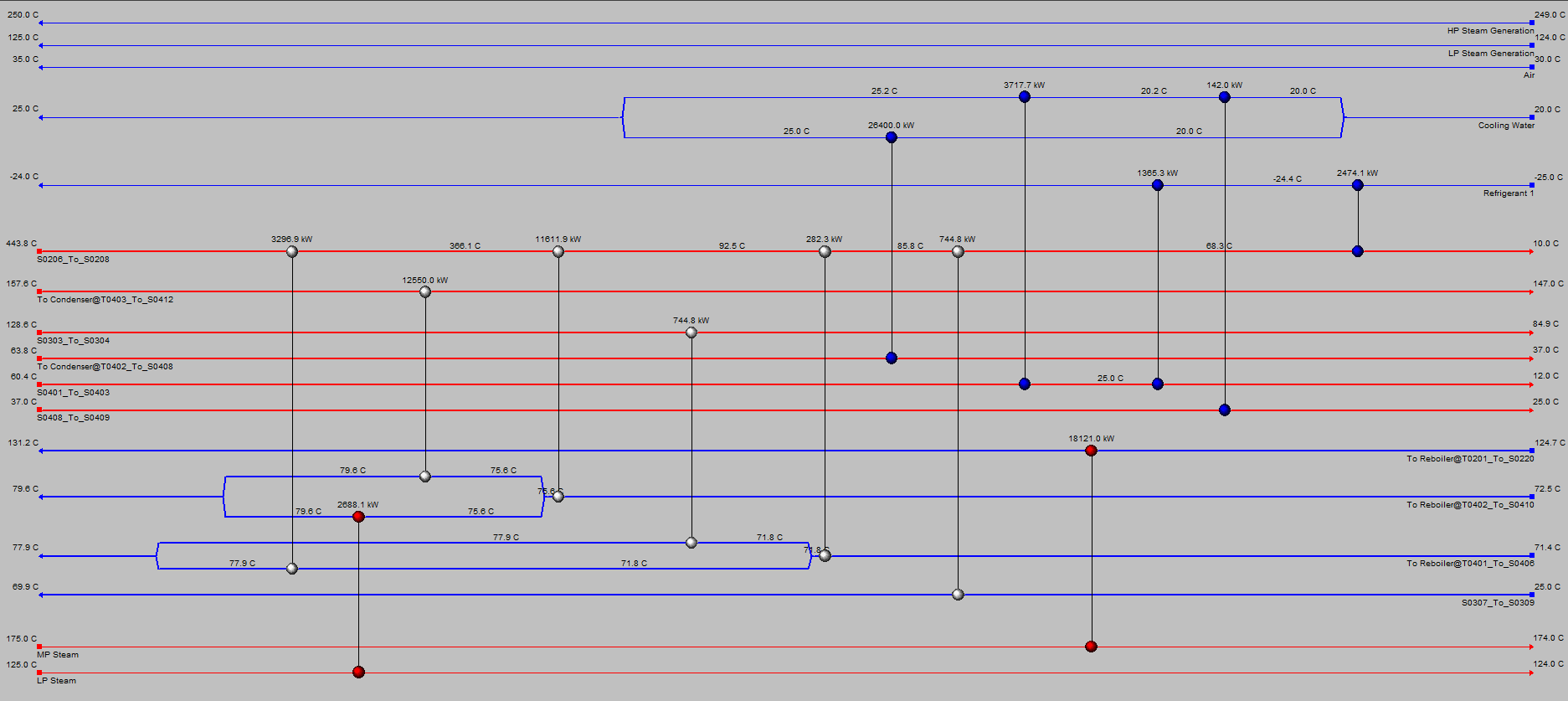The width and height of the screenshot is (1568, 701).
Task: Select the 18121.0 kW reboiler heater node
Action: pos(1091,451)
